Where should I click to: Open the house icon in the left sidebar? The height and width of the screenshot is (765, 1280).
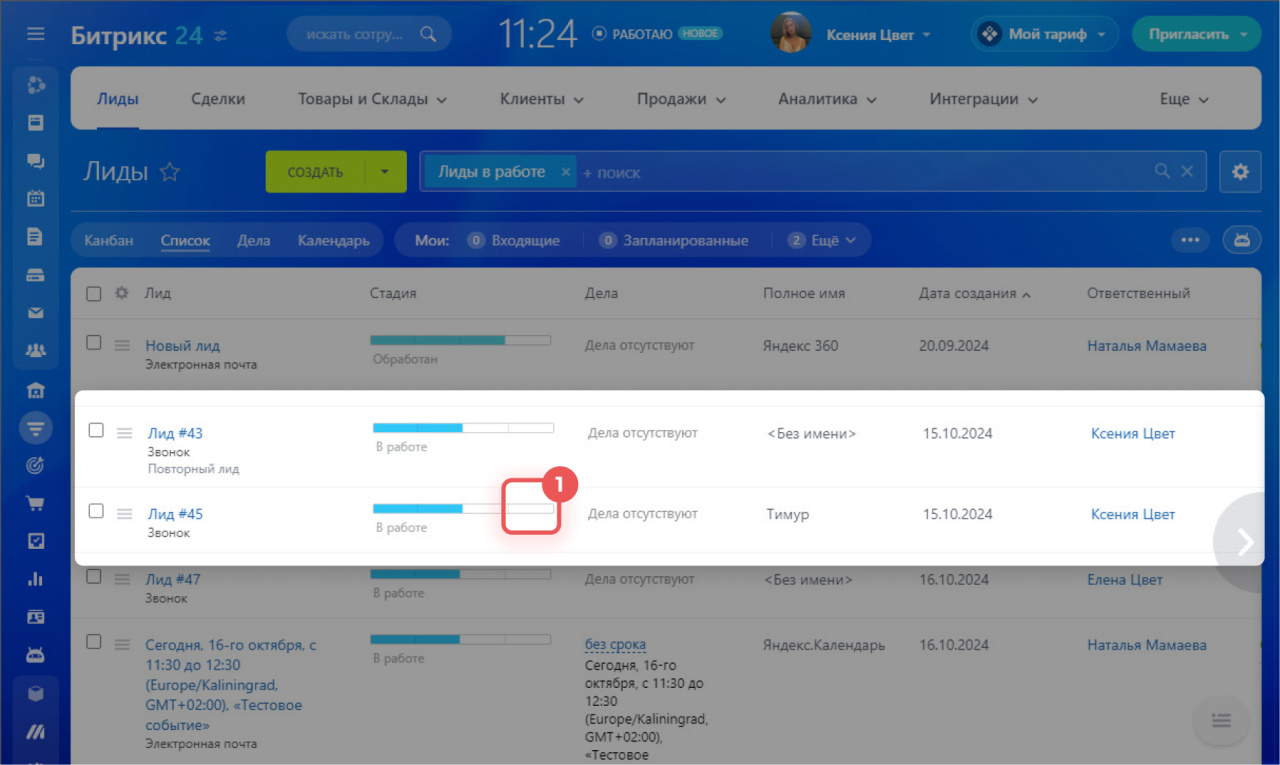(36, 390)
